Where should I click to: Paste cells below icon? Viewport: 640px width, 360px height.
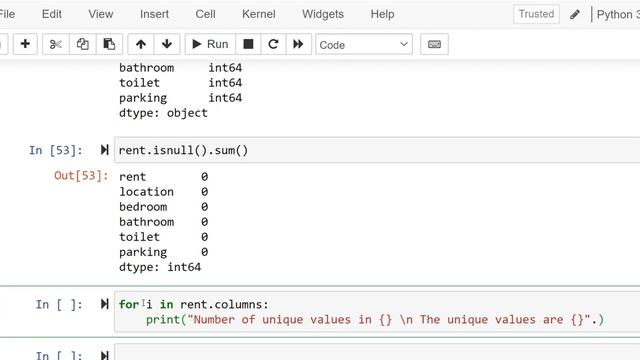[x=109, y=44]
